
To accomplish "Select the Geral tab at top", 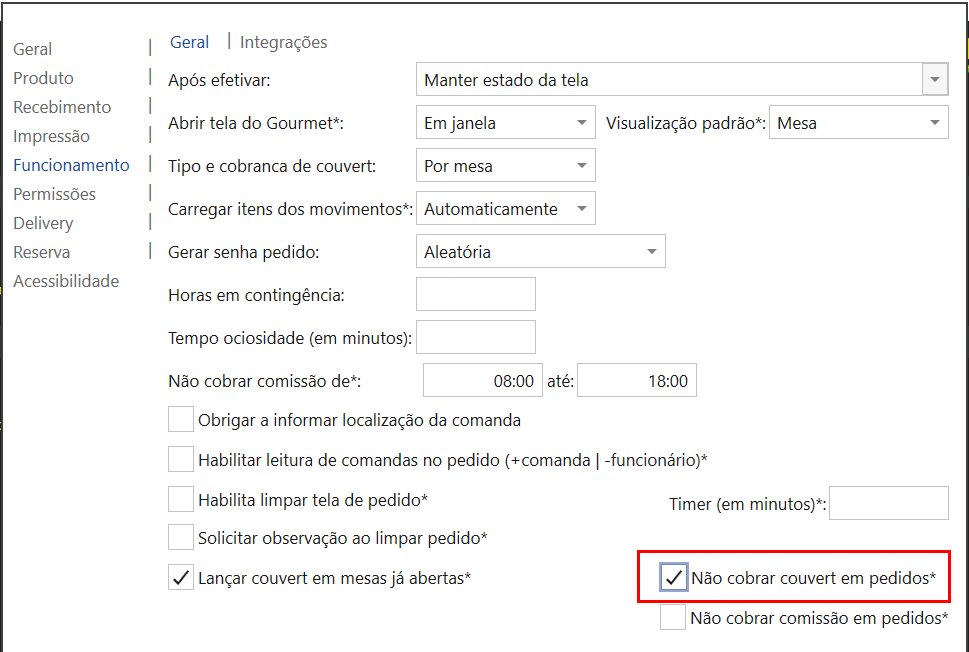I will point(189,42).
